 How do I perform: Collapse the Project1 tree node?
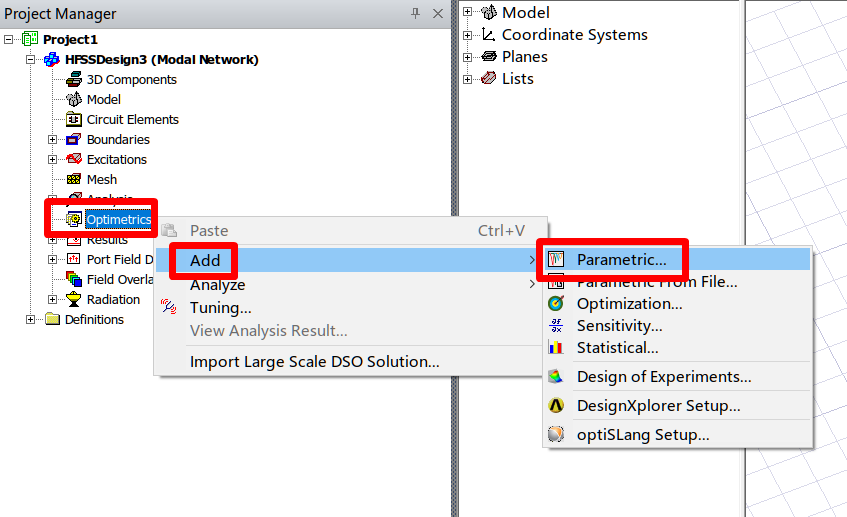9,39
